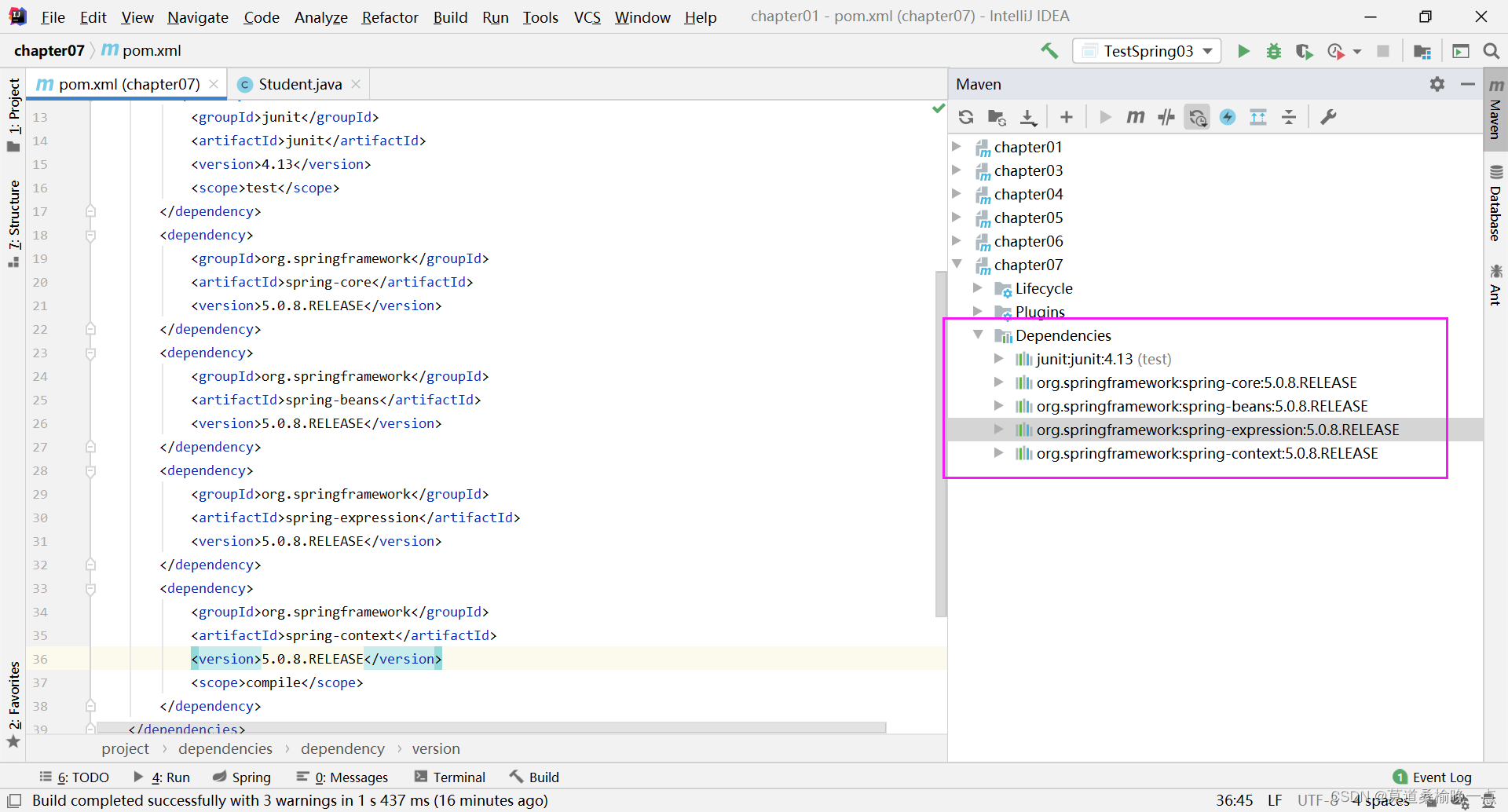1508x812 pixels.
Task: Collapse the chapter07 Maven module
Action: [x=957, y=265]
